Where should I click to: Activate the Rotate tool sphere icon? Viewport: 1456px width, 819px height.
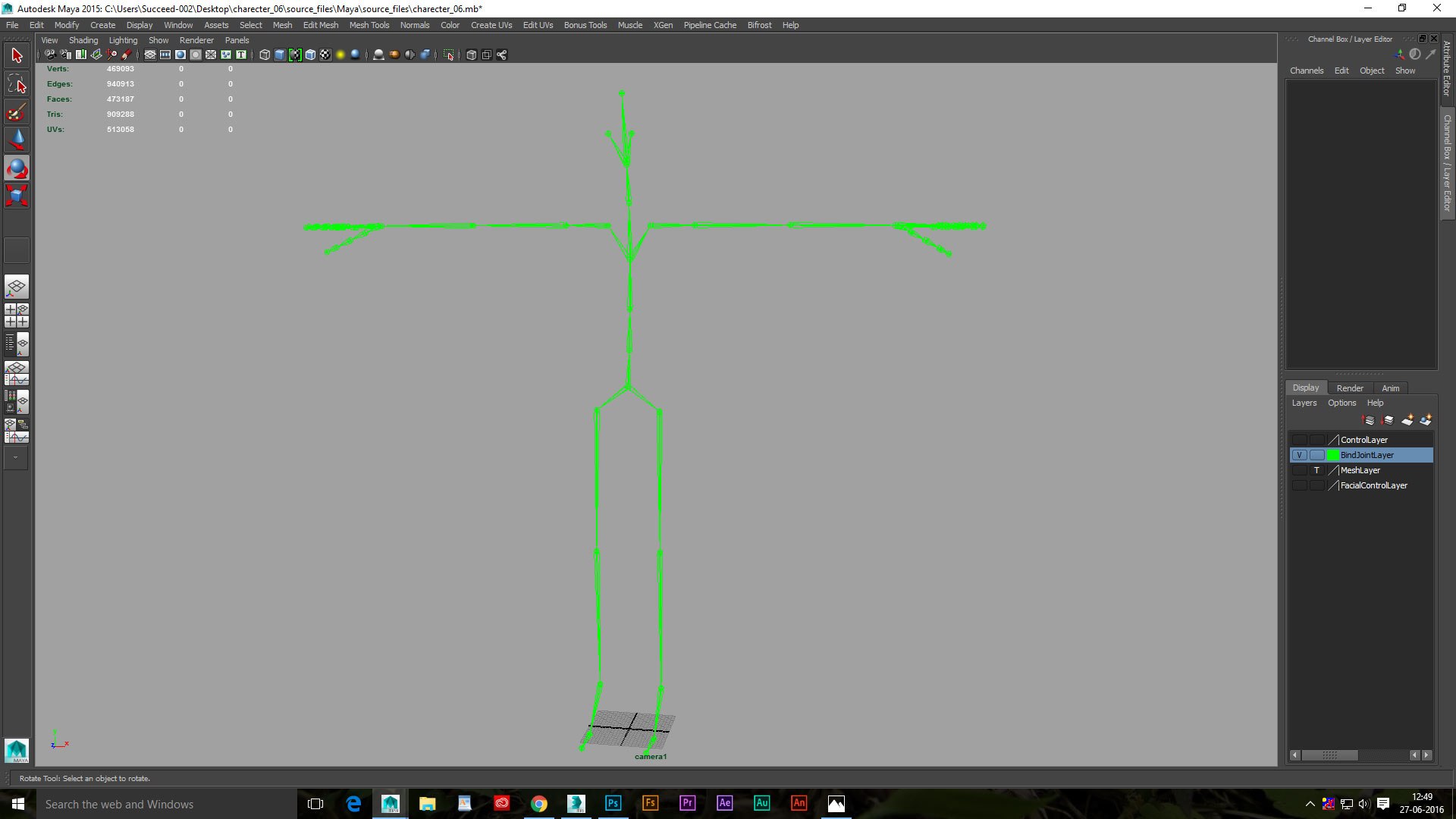pyautogui.click(x=17, y=168)
